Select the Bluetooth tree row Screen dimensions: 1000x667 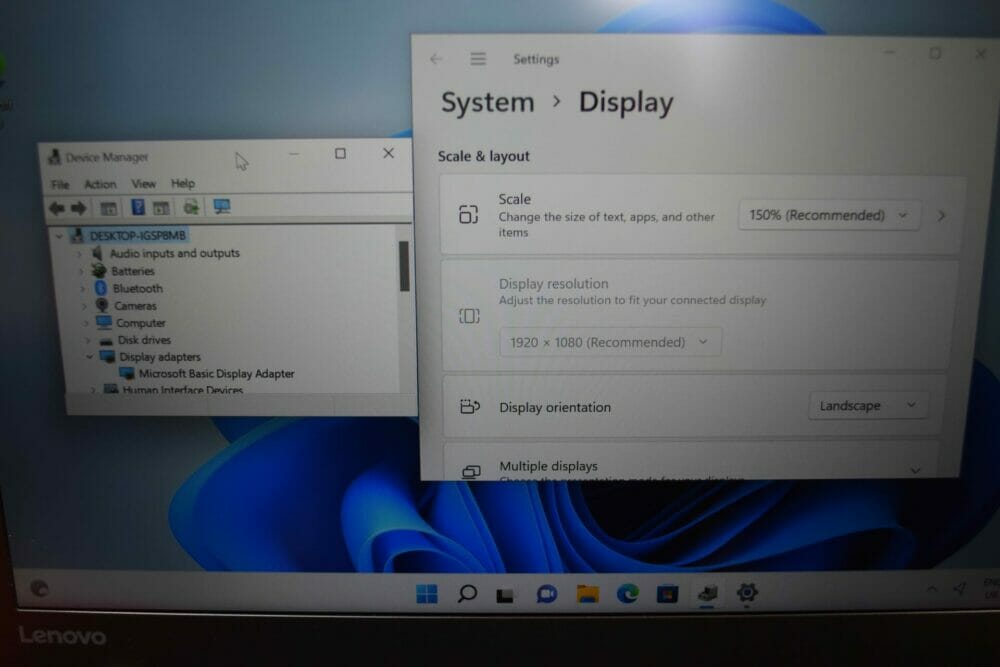tap(138, 288)
